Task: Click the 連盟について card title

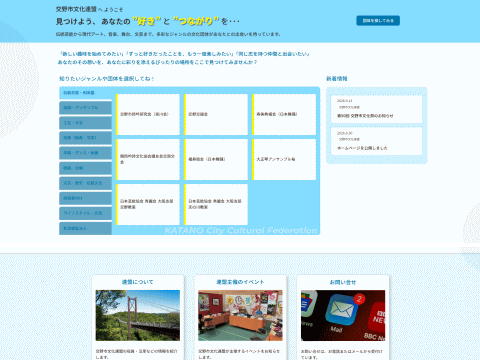Action: click(137, 282)
